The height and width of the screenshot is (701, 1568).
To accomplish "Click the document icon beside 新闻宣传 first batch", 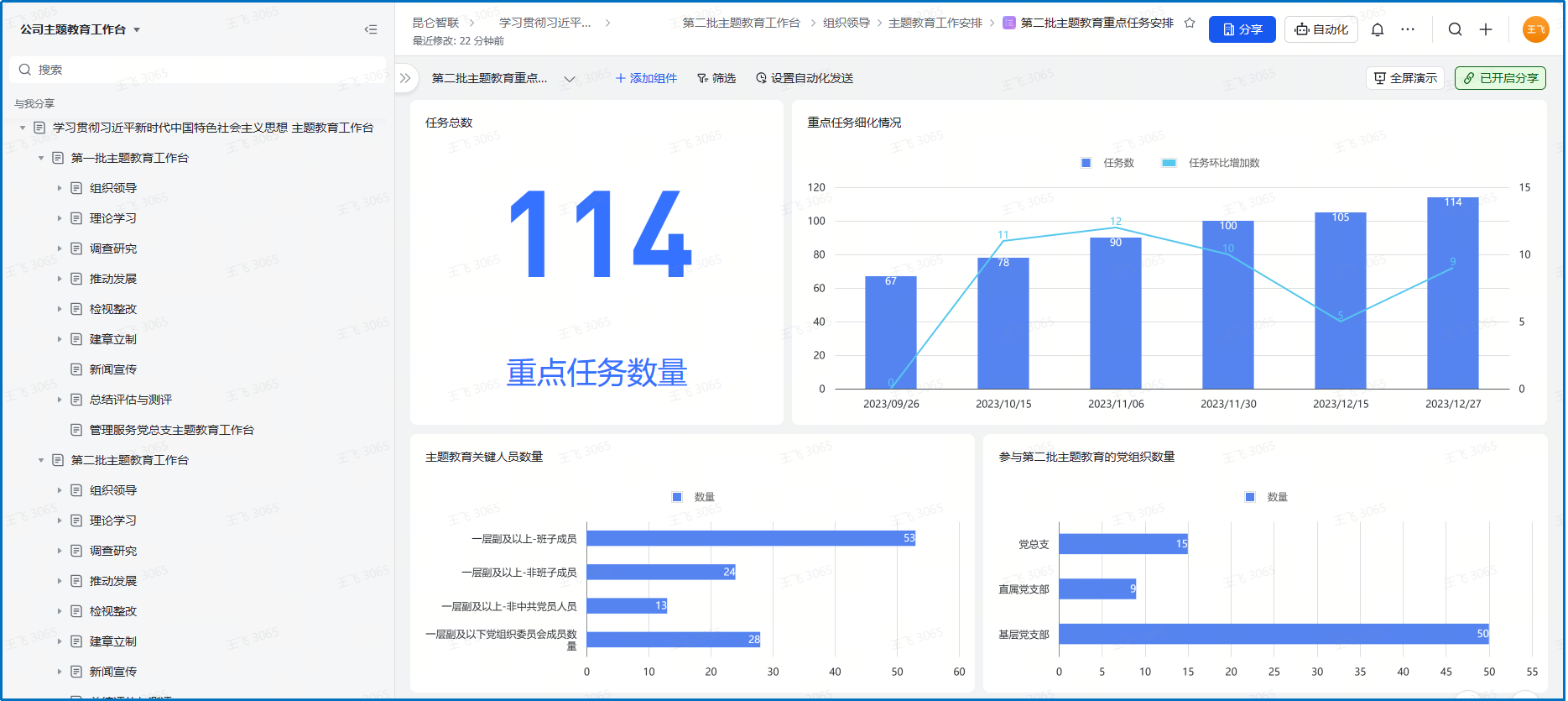I will pyautogui.click(x=76, y=369).
